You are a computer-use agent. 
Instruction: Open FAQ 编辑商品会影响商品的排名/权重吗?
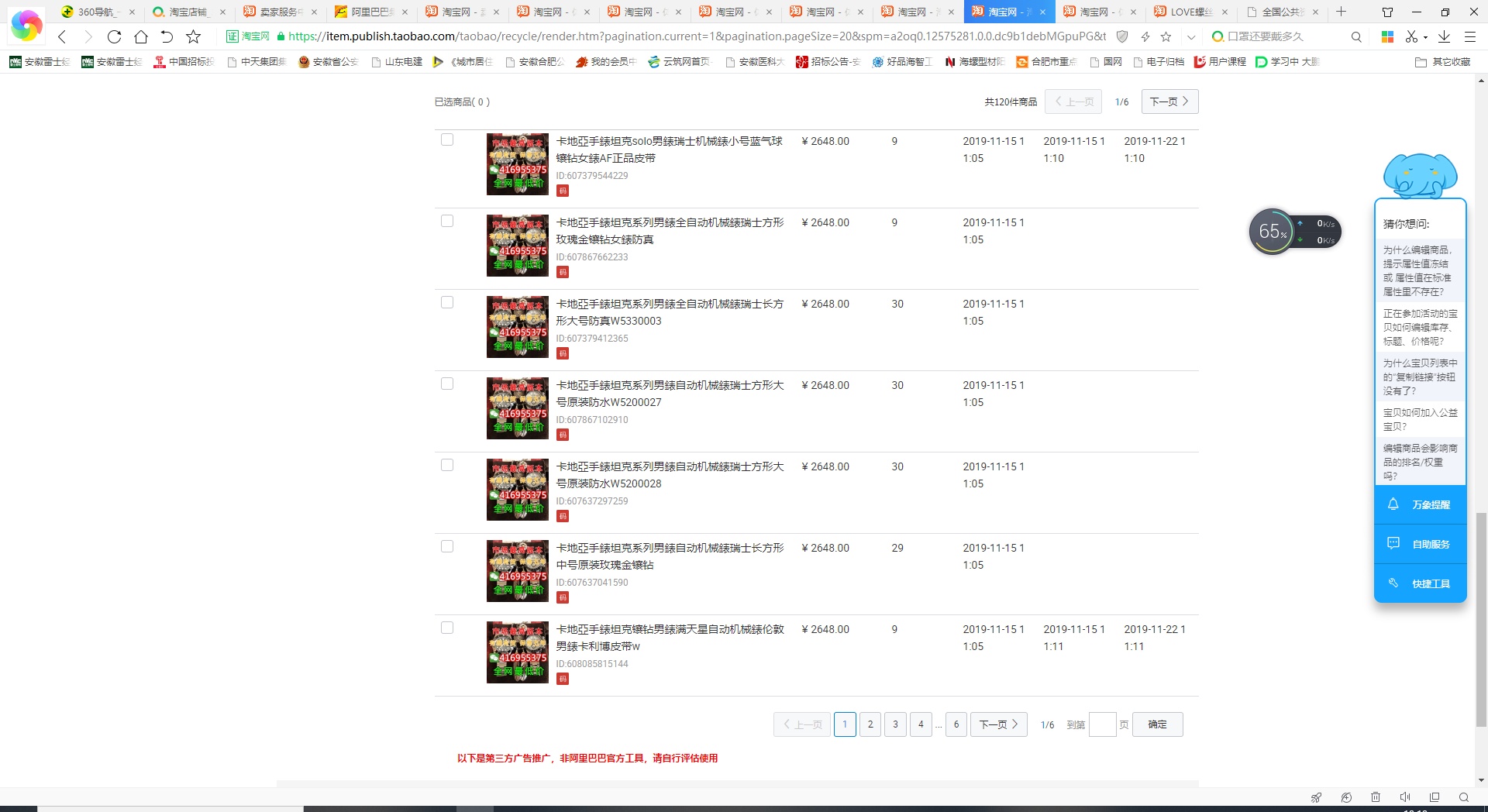click(1420, 462)
